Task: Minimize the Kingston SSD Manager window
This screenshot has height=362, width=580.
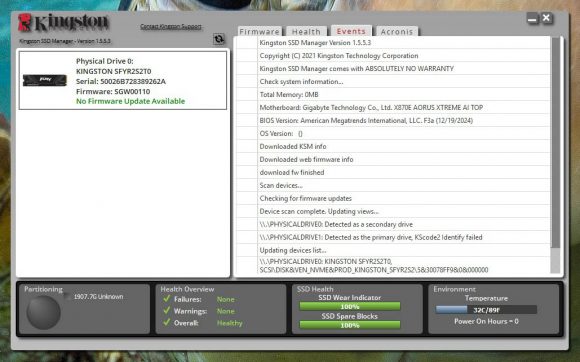Action: tap(533, 18)
